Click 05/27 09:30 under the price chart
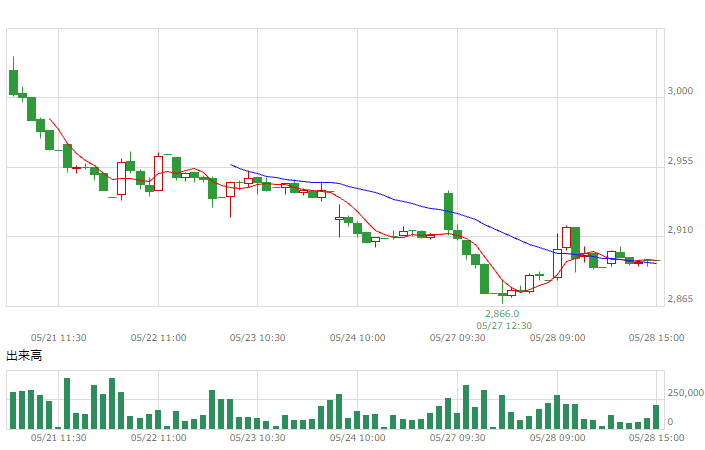This screenshot has width=705, height=450. [x=457, y=338]
